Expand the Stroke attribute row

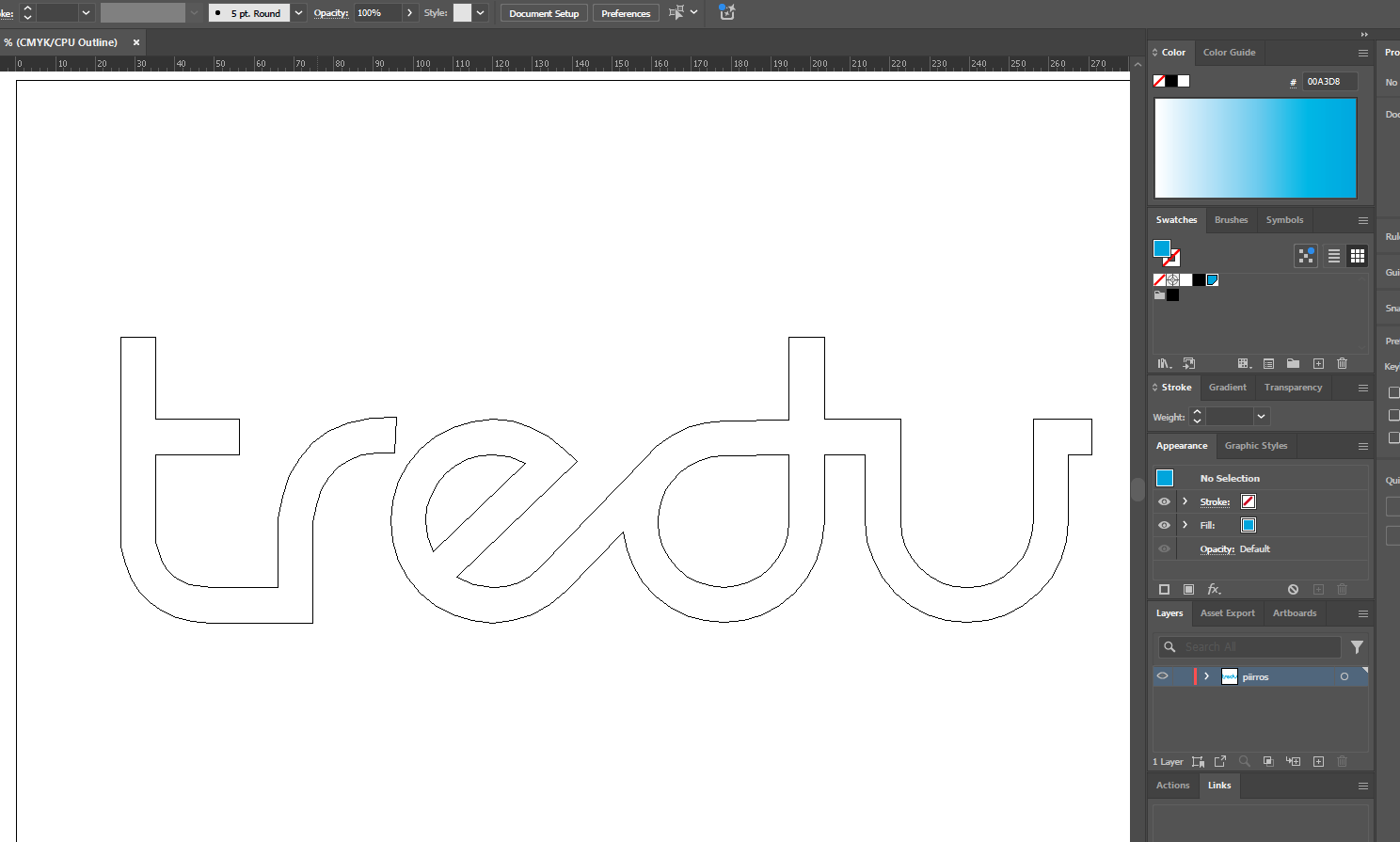pos(1185,501)
